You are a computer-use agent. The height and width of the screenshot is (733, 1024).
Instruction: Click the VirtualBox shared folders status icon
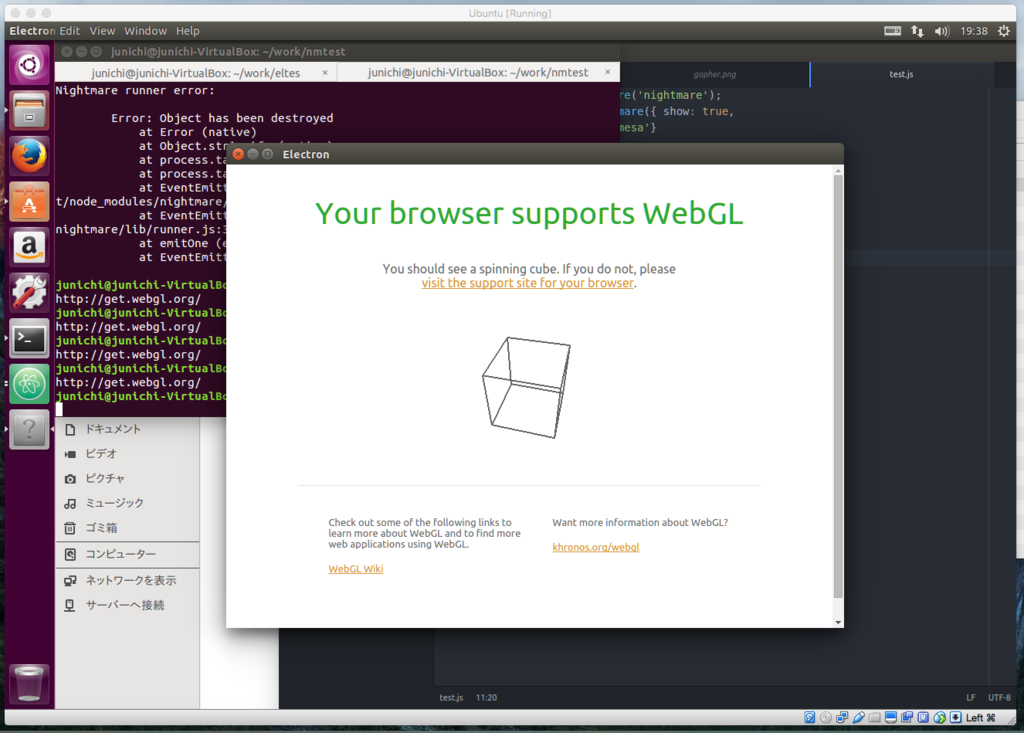(x=875, y=717)
